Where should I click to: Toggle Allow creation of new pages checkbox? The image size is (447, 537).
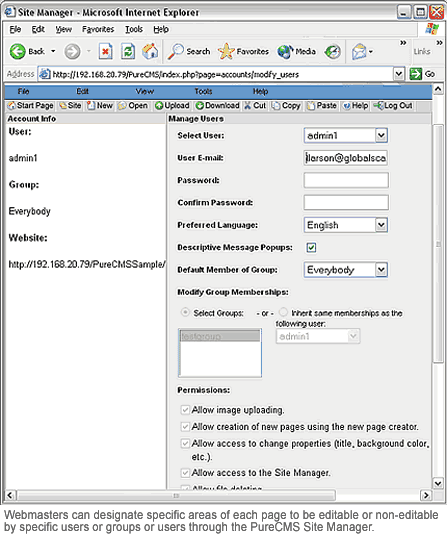pos(185,426)
